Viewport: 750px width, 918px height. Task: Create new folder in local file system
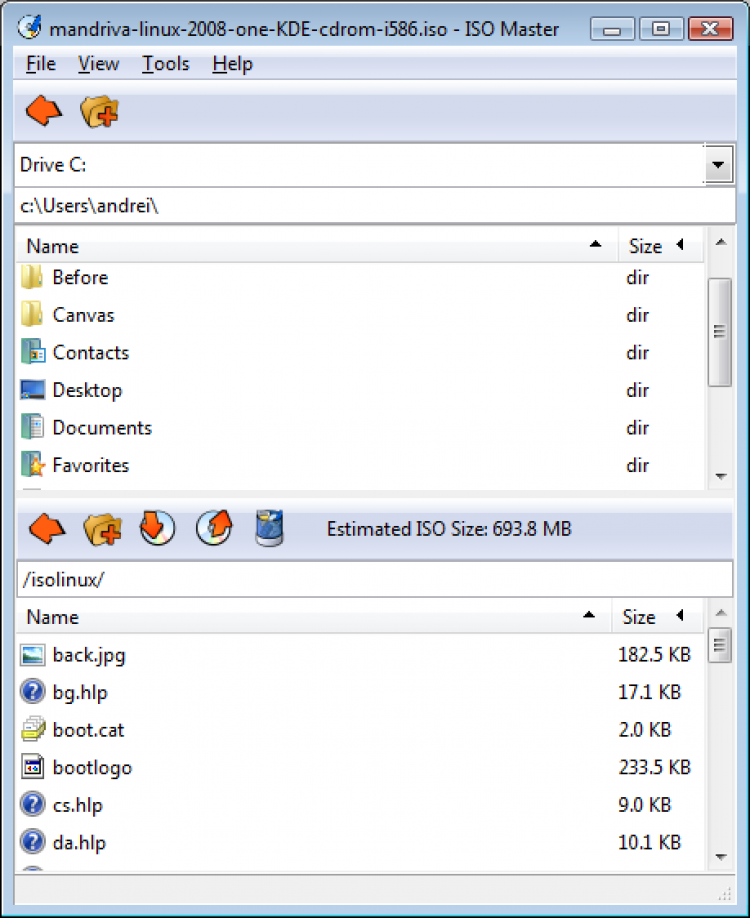point(100,112)
